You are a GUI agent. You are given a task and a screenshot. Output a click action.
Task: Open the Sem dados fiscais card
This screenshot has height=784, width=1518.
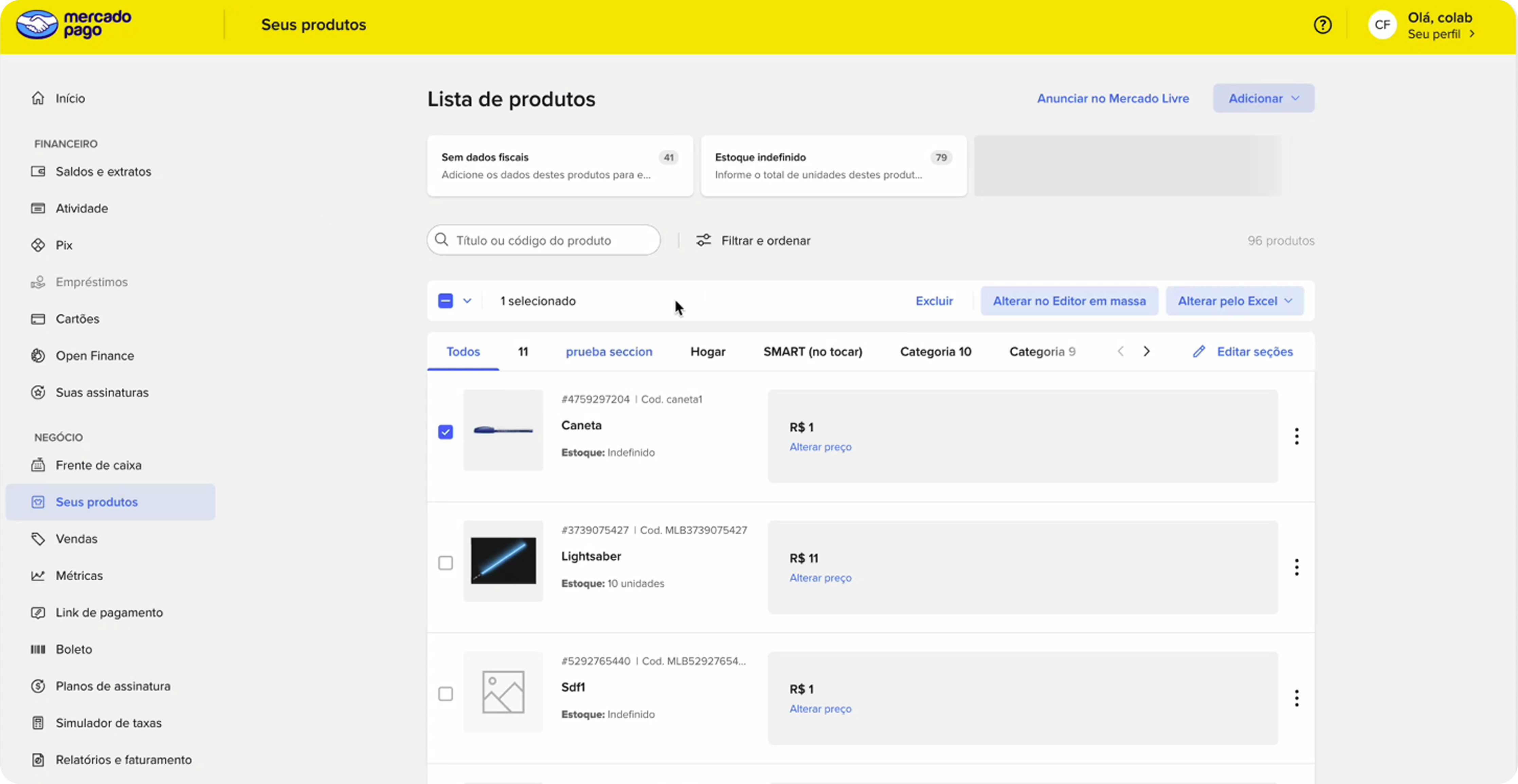560,166
